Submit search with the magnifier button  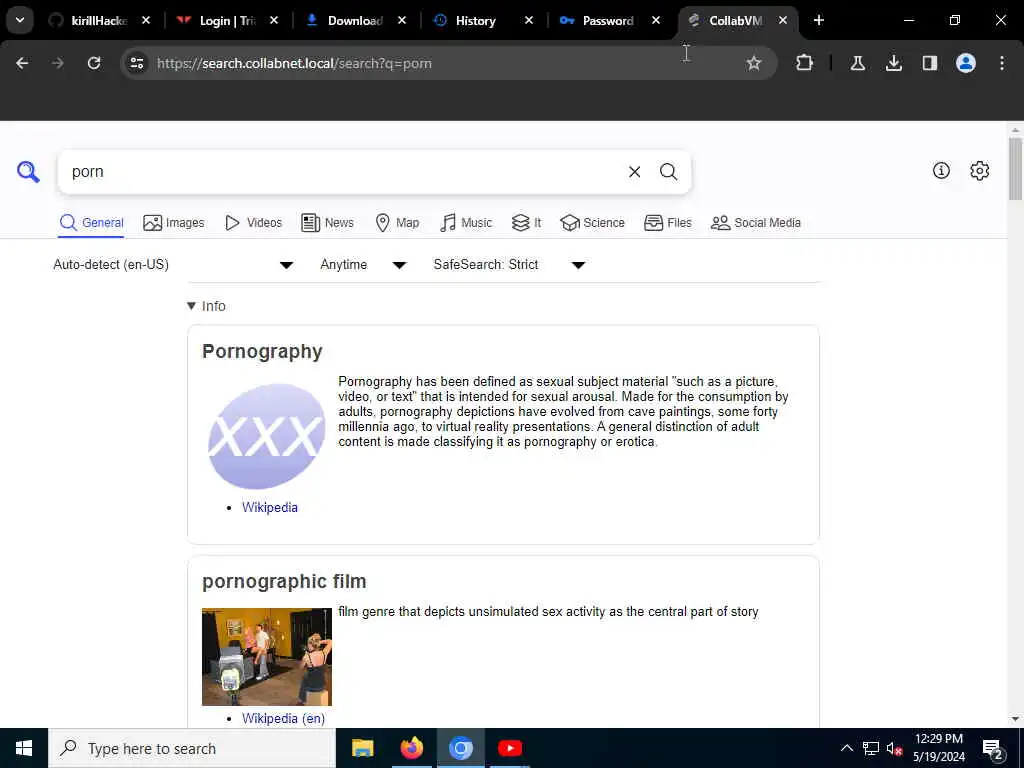tap(668, 172)
